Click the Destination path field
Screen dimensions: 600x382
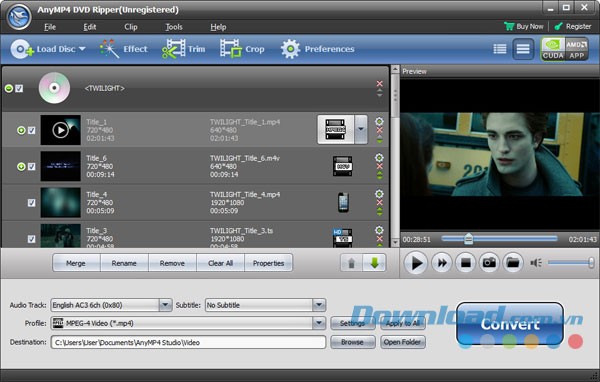[188, 342]
